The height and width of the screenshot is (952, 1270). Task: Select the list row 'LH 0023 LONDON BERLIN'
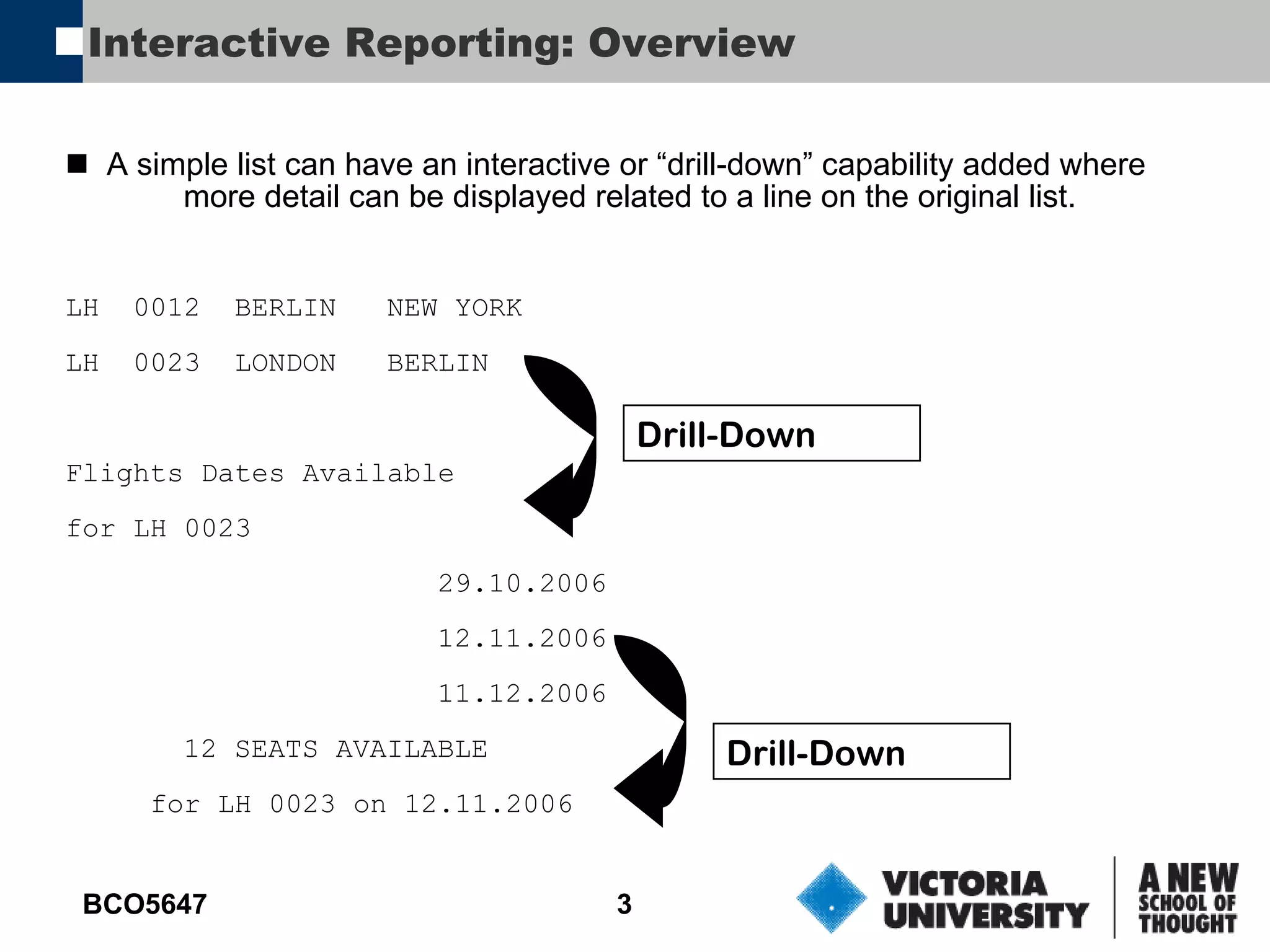277,363
